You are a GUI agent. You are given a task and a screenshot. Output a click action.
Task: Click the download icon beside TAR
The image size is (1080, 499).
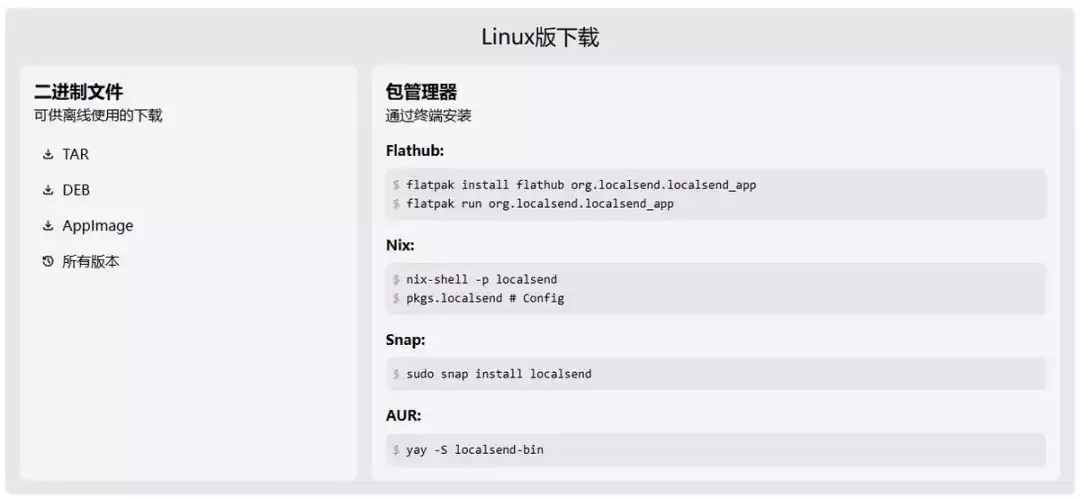(x=47, y=155)
